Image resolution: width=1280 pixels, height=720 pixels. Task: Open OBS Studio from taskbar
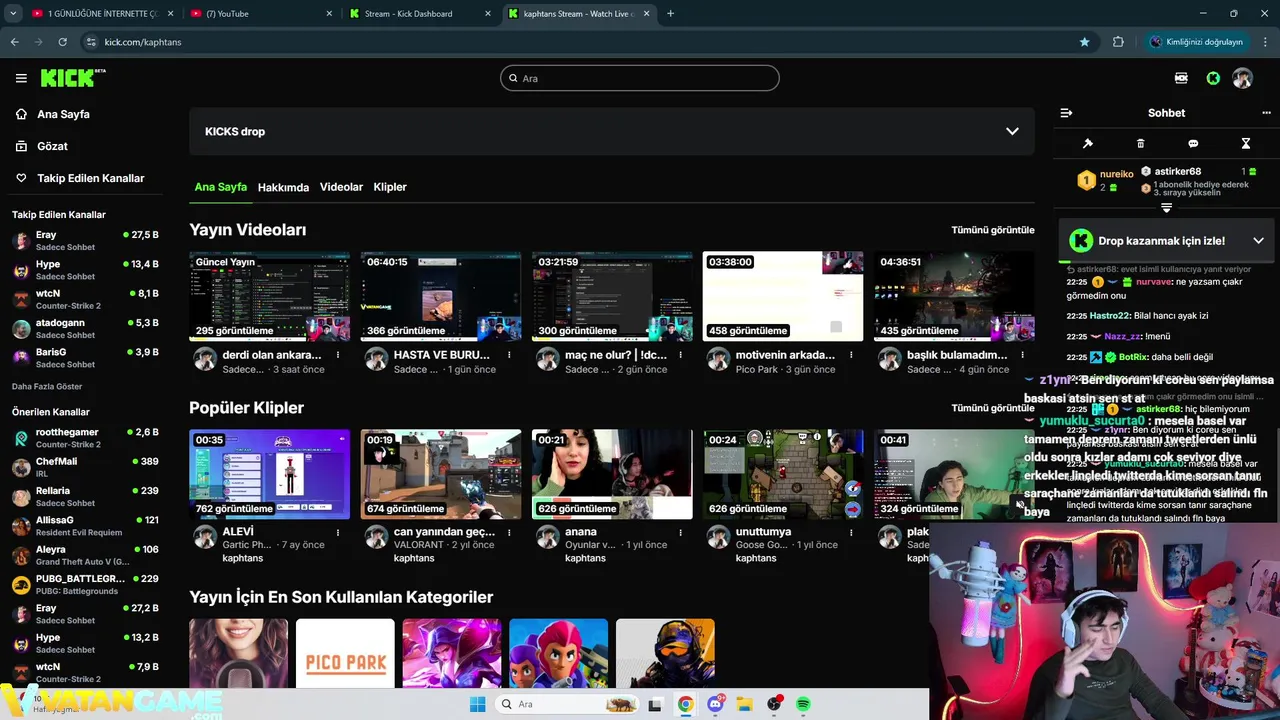[774, 704]
